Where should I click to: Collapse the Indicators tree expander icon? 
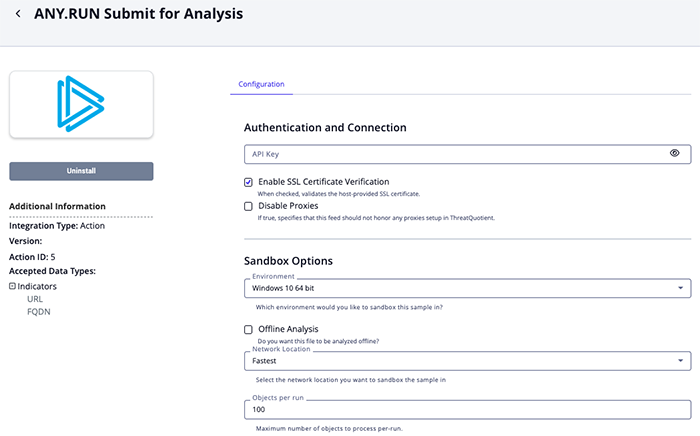[13, 286]
